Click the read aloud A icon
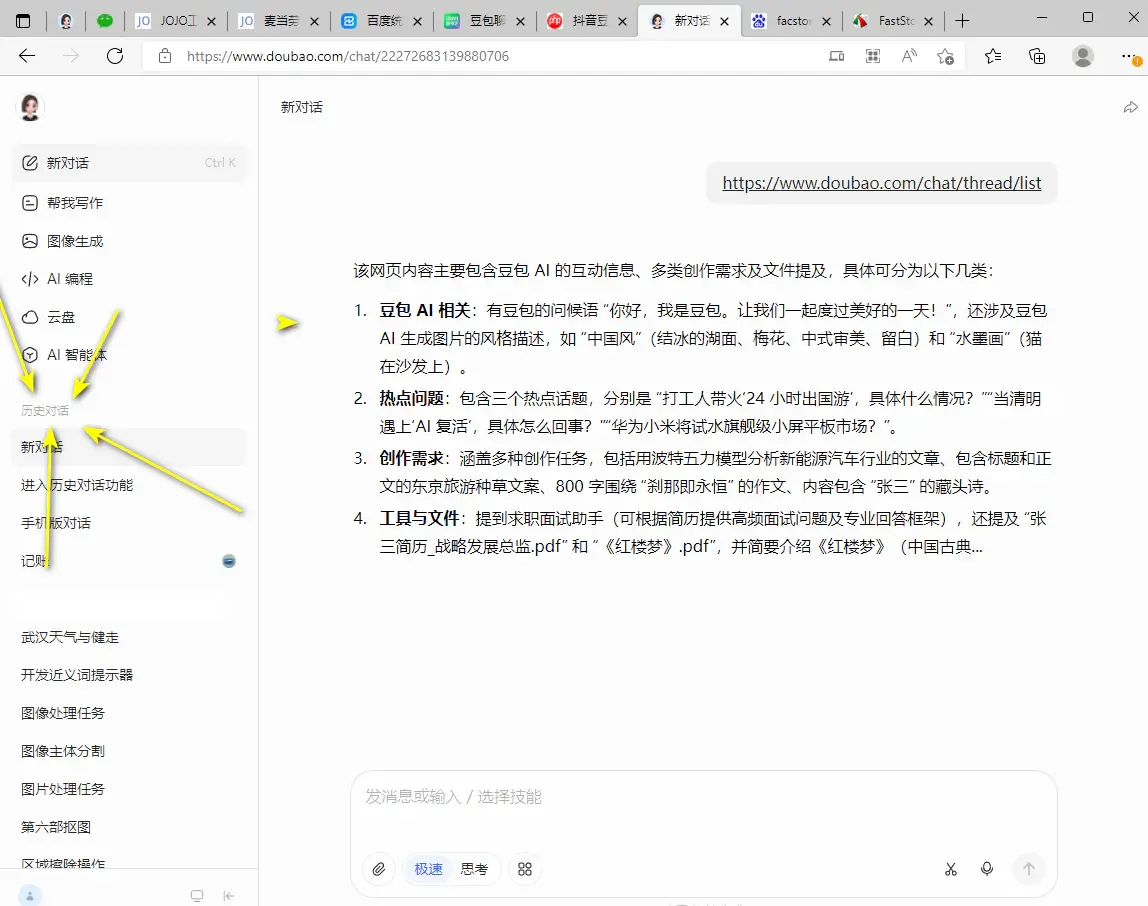 click(x=909, y=56)
